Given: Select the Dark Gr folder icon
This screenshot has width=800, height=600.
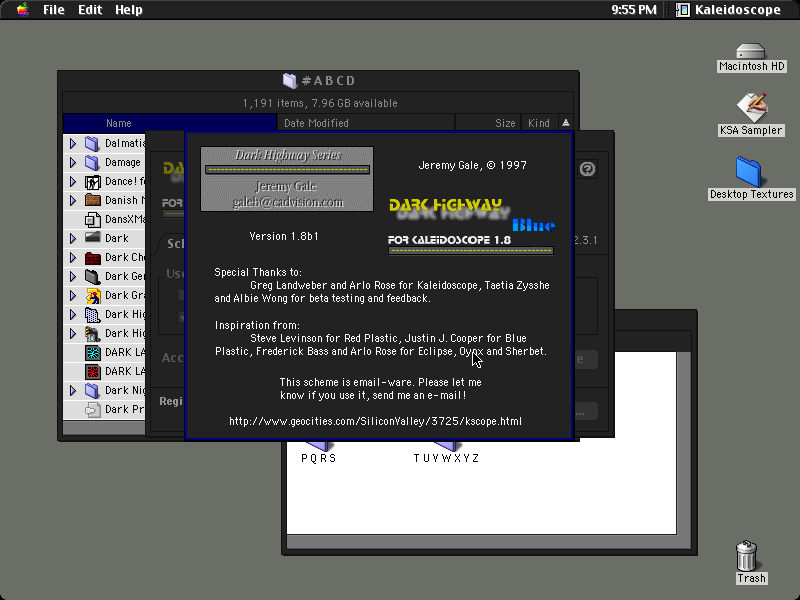Looking at the screenshot, I should coord(92,295).
